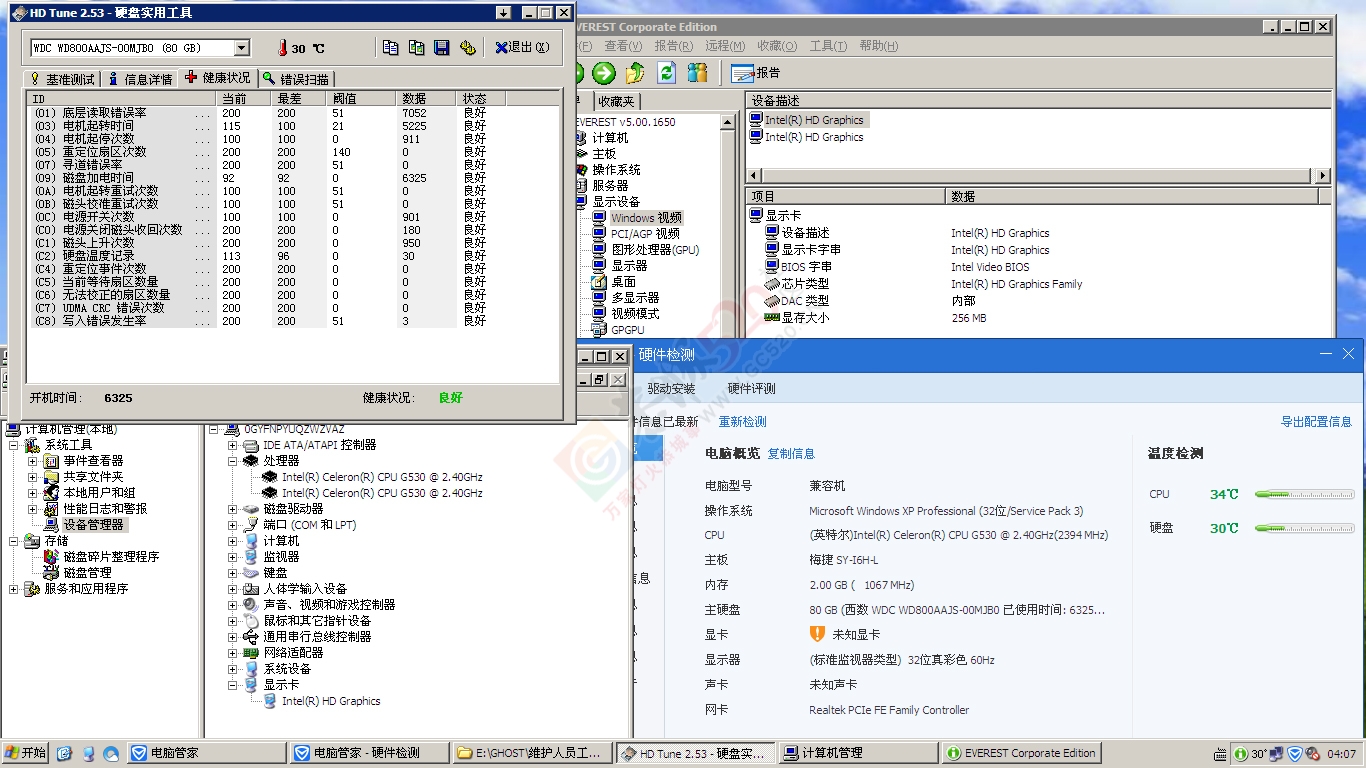Open 驱动安装 tab in 硬件检测 window
The image size is (1366, 768).
(671, 389)
